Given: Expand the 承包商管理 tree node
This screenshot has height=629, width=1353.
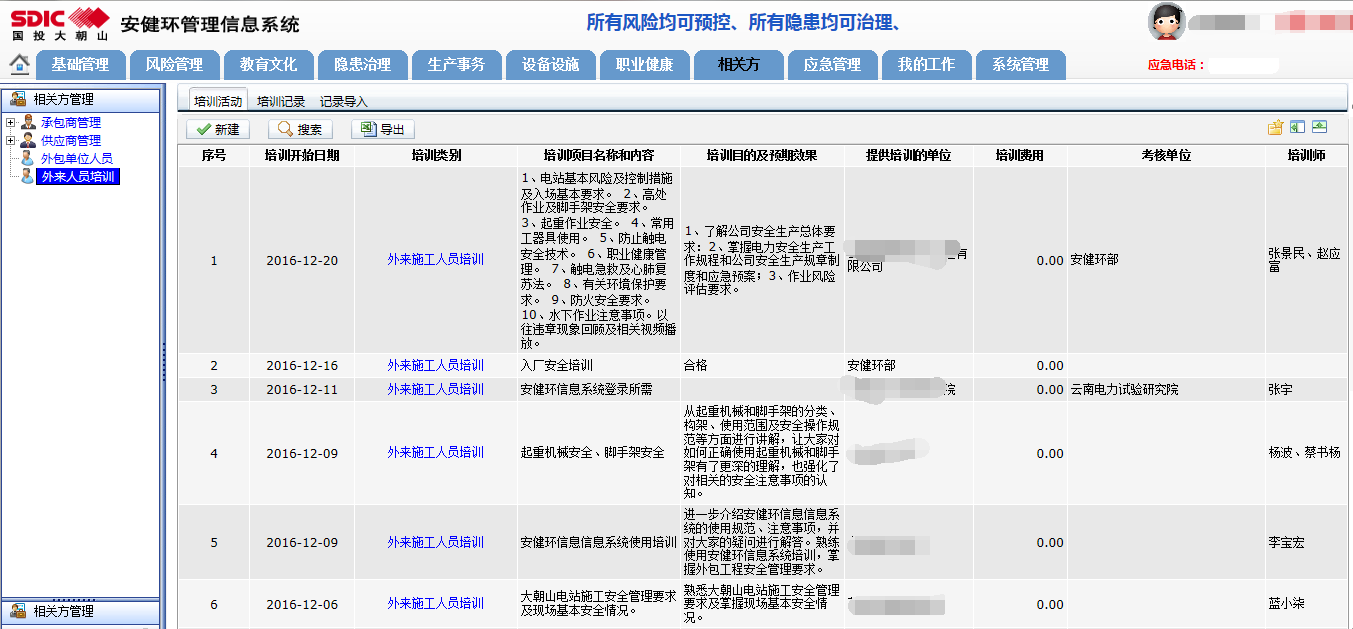Looking at the screenshot, I should pos(10,123).
